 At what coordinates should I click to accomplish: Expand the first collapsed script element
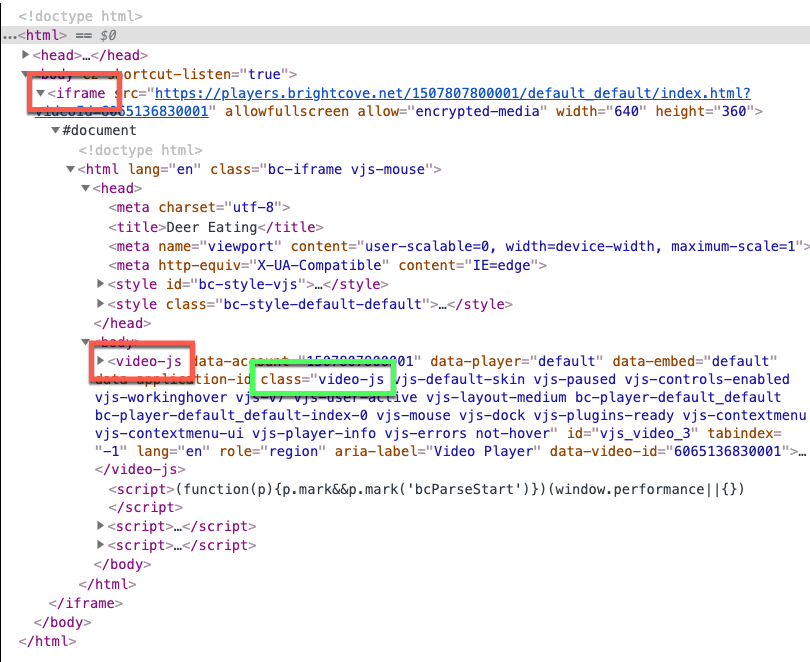(101, 526)
